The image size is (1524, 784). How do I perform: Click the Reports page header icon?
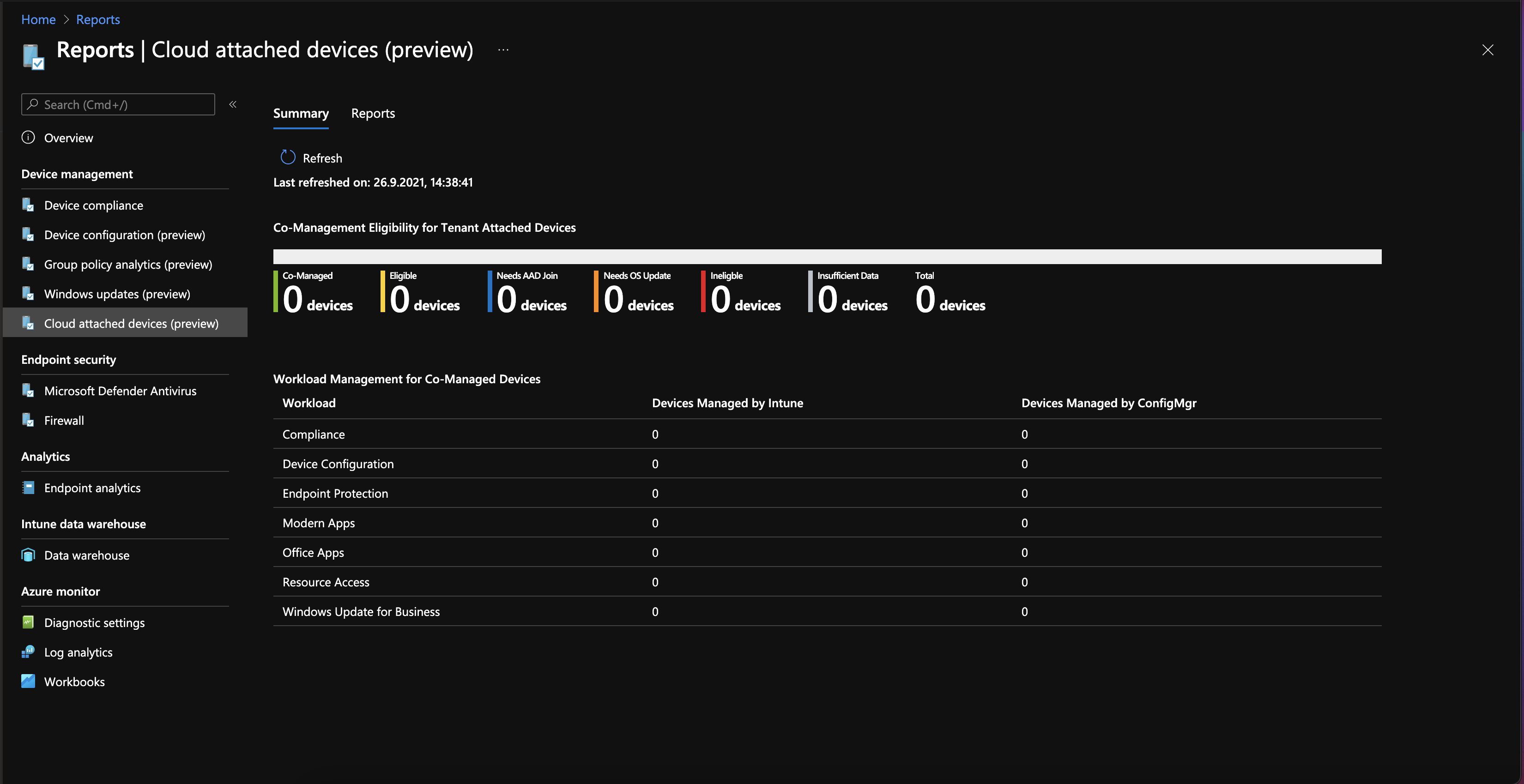pyautogui.click(x=34, y=57)
